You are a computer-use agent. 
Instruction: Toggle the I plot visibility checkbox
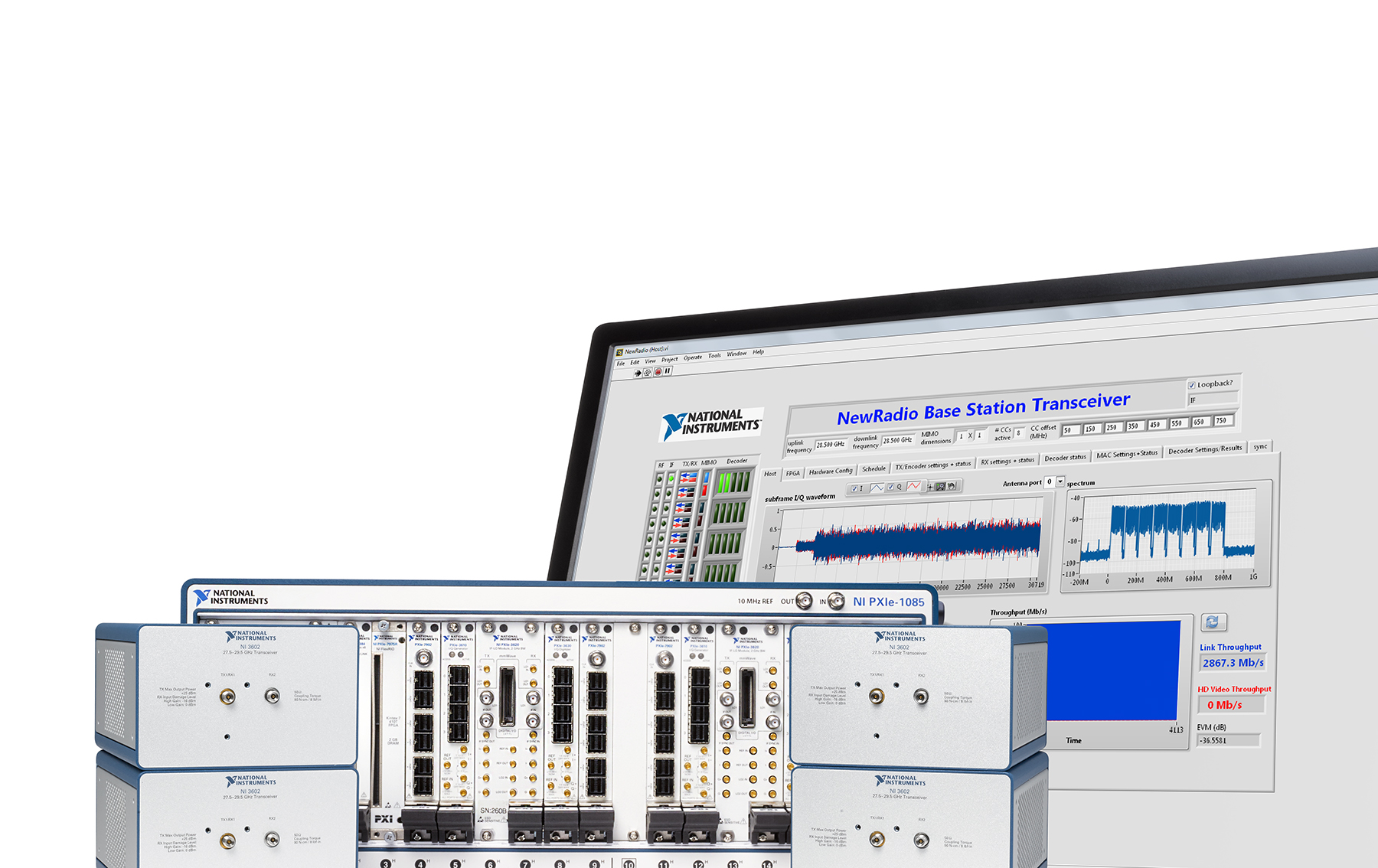[x=854, y=488]
